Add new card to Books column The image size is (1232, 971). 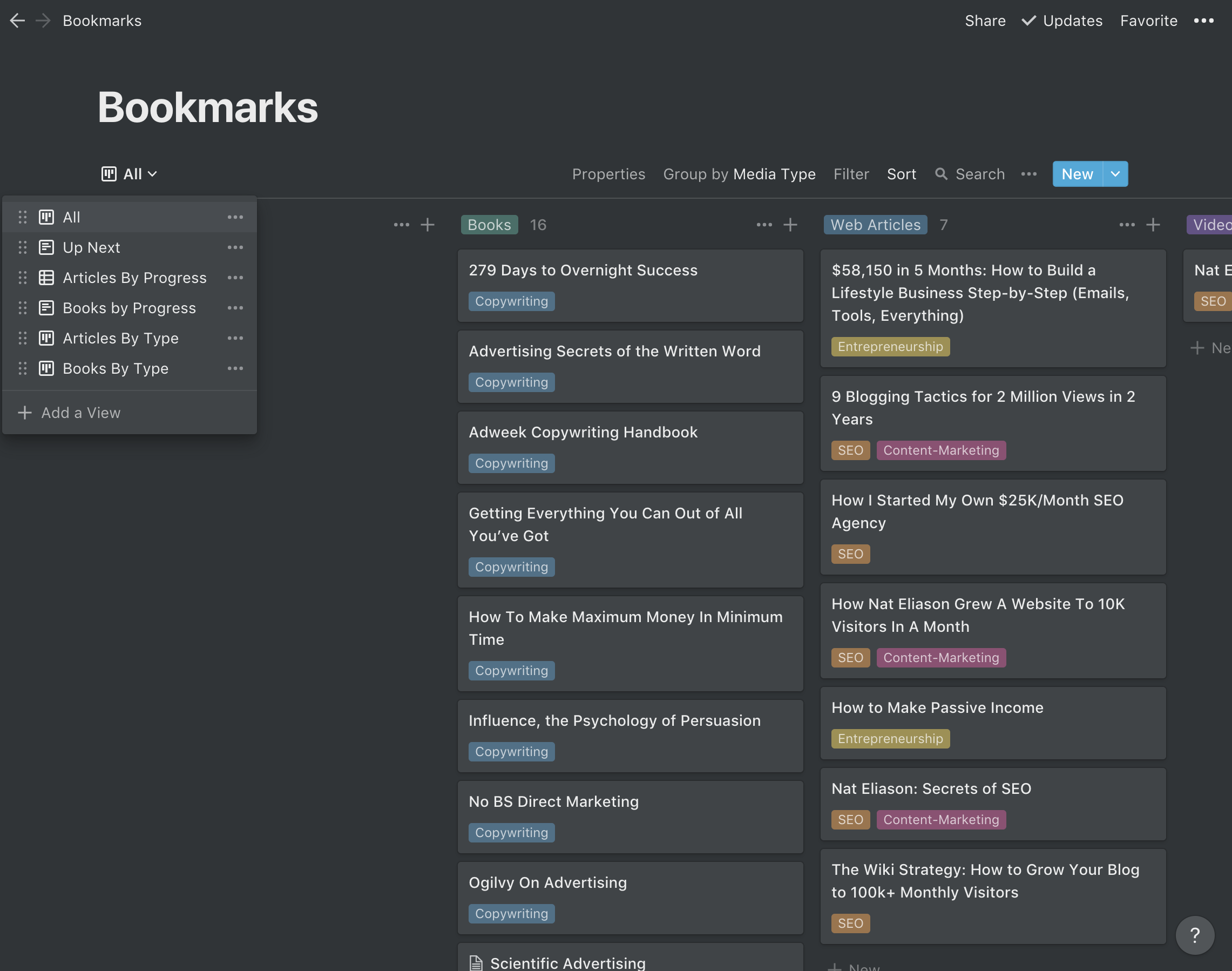(x=790, y=225)
